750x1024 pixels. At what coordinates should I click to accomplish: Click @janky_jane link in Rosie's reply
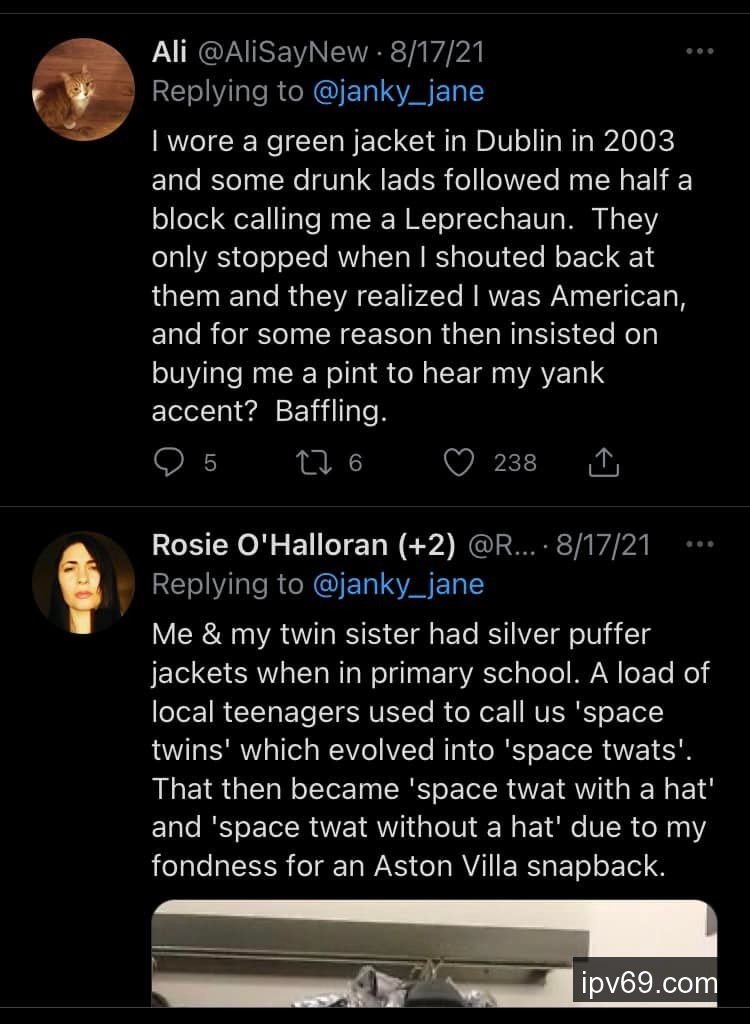pyautogui.click(x=398, y=585)
